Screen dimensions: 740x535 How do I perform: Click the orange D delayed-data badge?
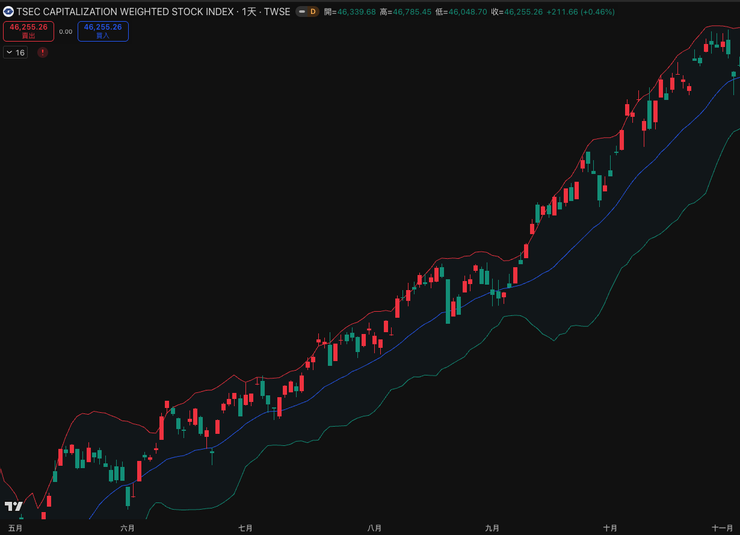(313, 12)
